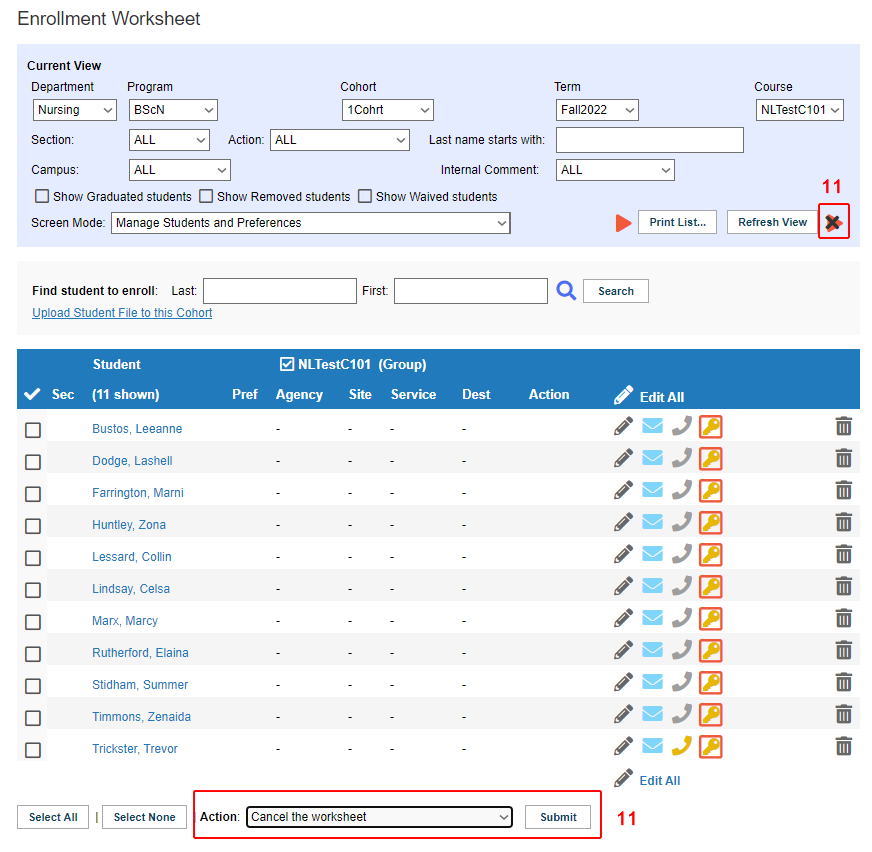This screenshot has height=852, width=872.
Task: Click the yellow phone icon for Trickster, Trevor
Action: pos(681,746)
